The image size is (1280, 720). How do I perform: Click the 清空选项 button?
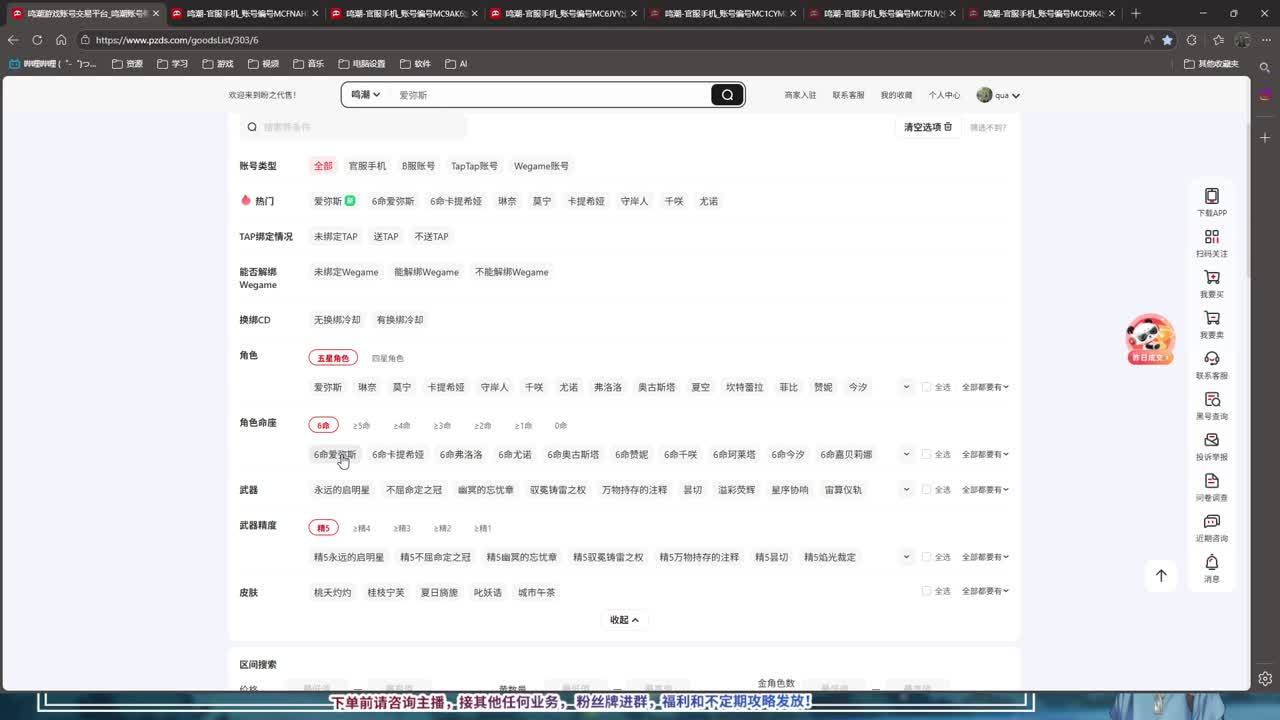tap(928, 127)
